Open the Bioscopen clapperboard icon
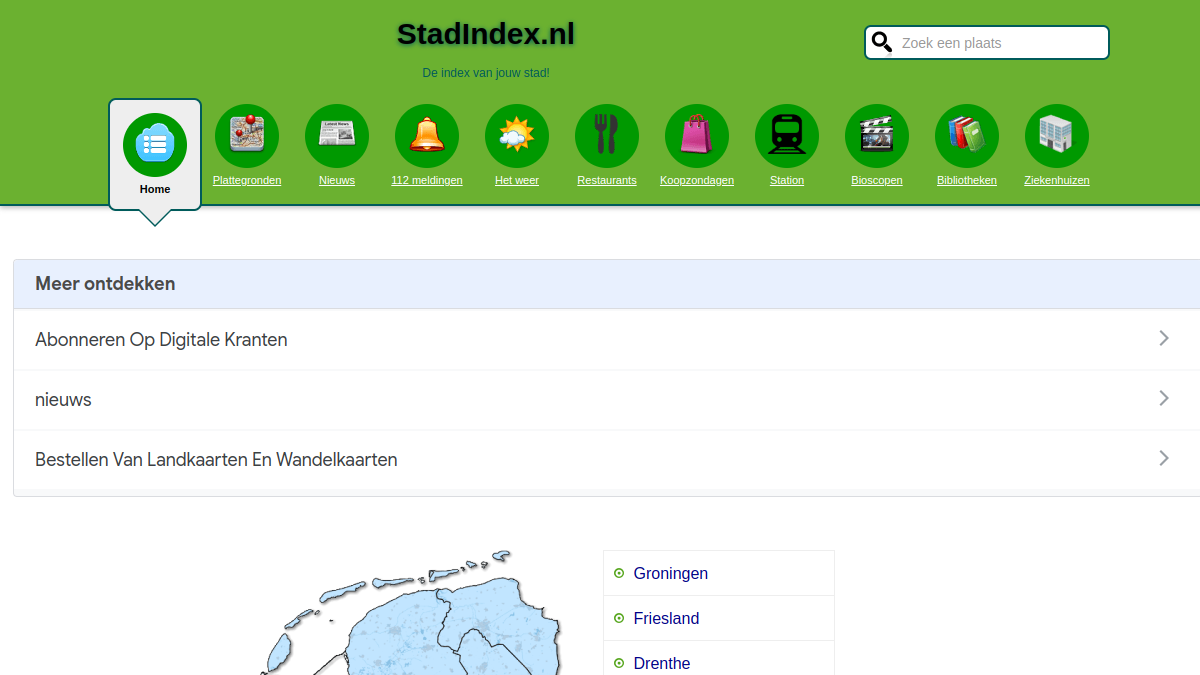 (877, 136)
